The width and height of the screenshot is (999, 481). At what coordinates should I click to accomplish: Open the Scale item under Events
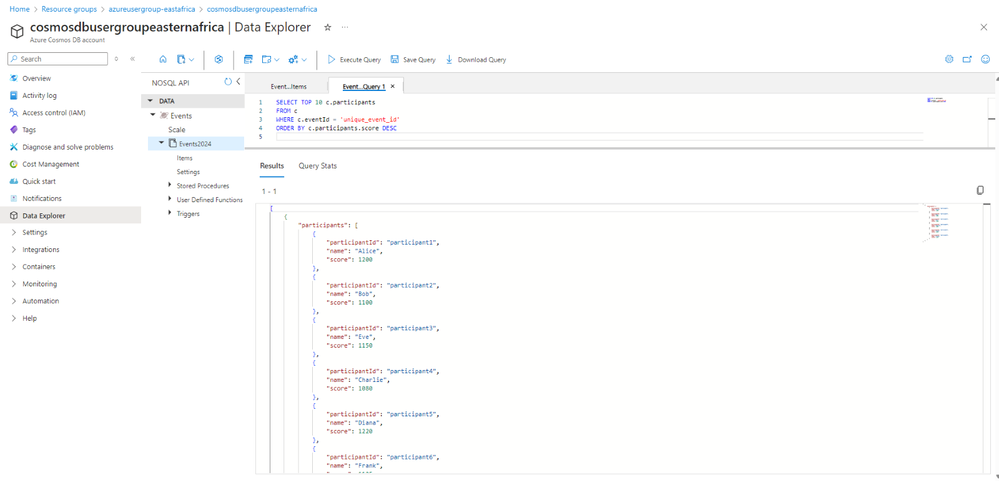(x=176, y=129)
